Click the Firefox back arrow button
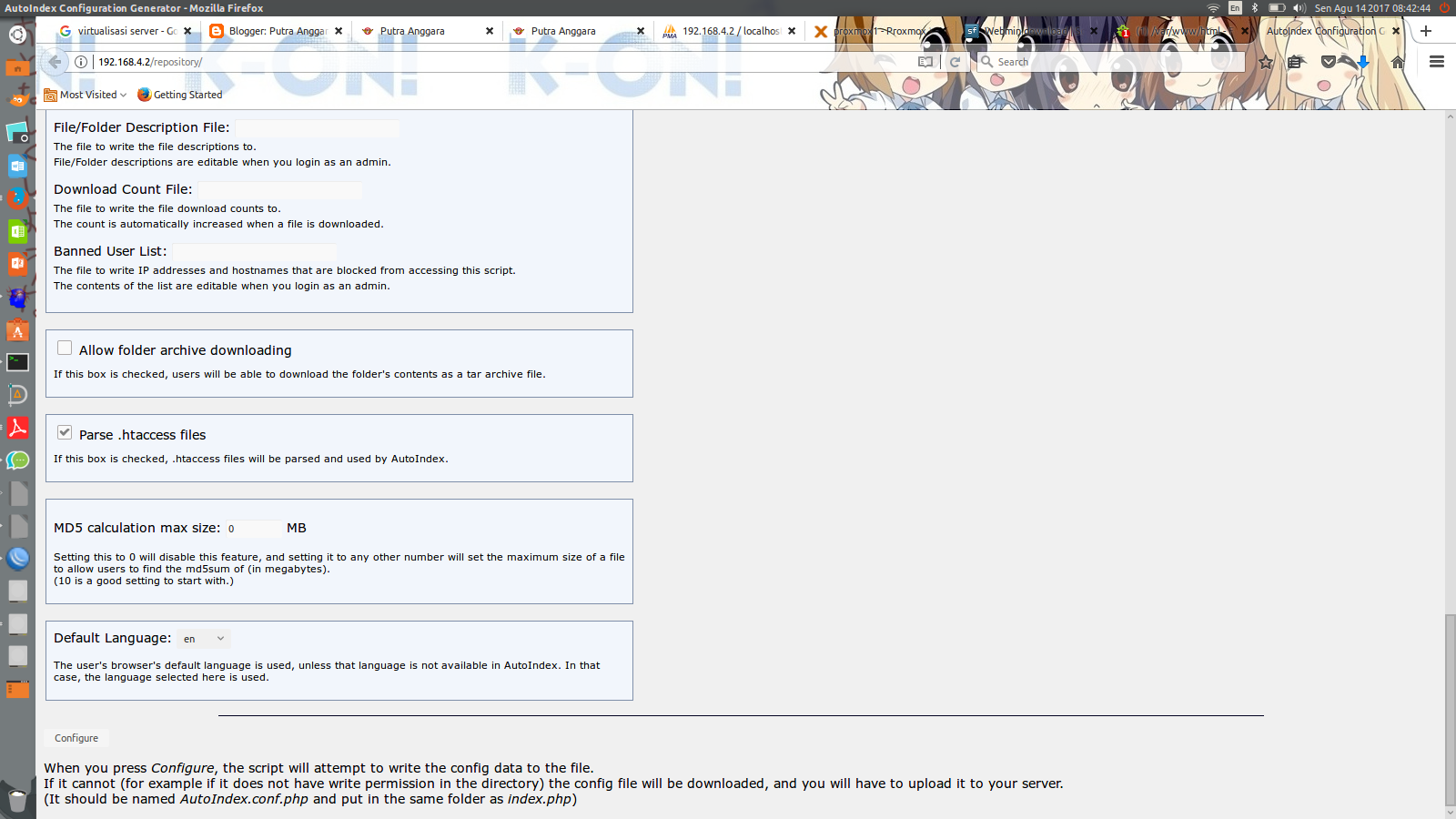Image resolution: width=1456 pixels, height=819 pixels. coord(55,62)
